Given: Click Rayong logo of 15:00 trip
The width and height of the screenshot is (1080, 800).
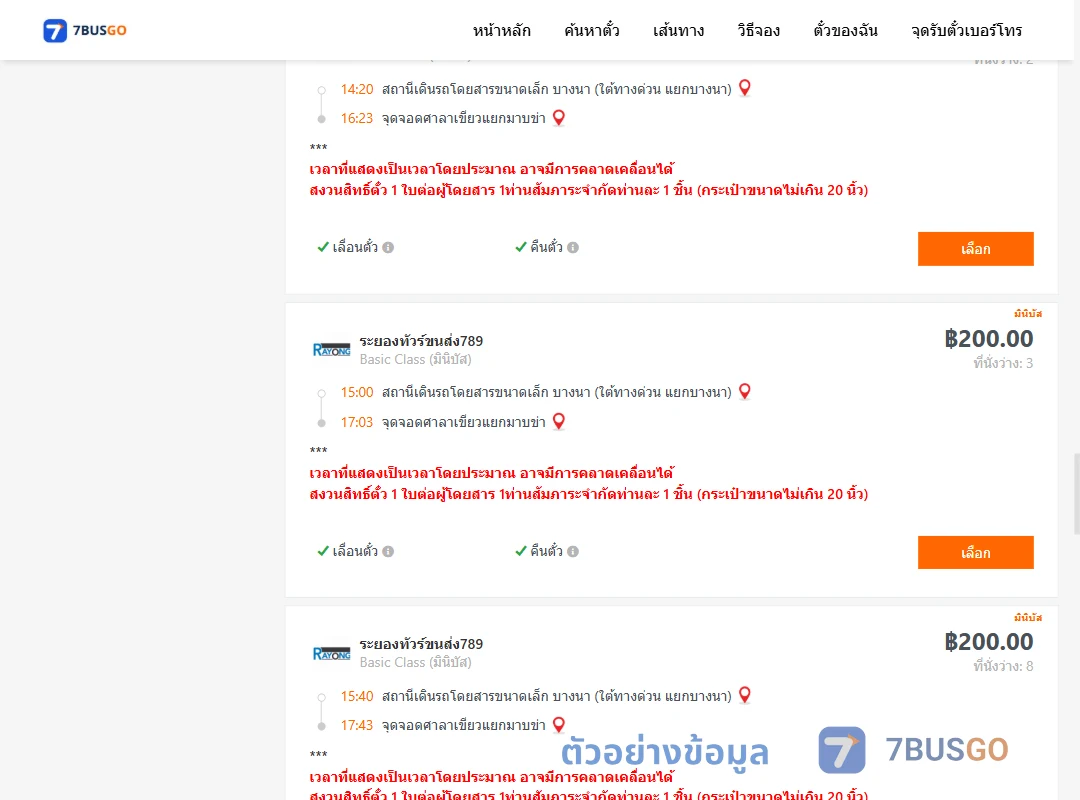Looking at the screenshot, I should pyautogui.click(x=331, y=350).
